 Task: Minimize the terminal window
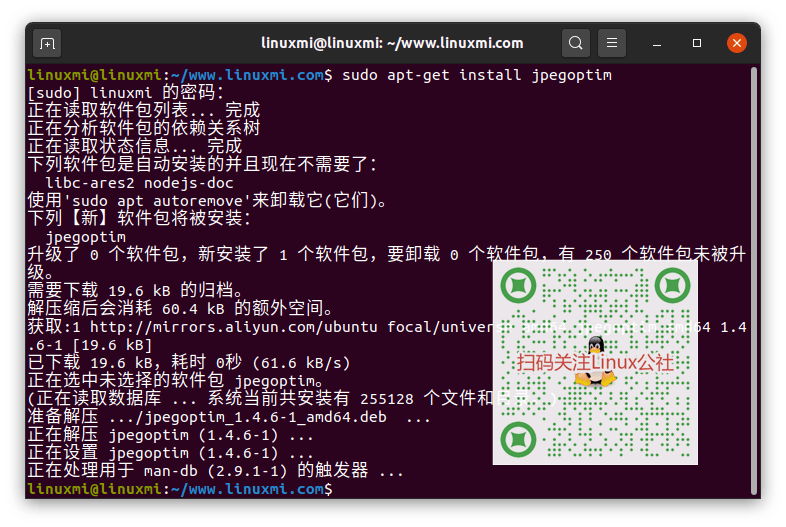(657, 44)
